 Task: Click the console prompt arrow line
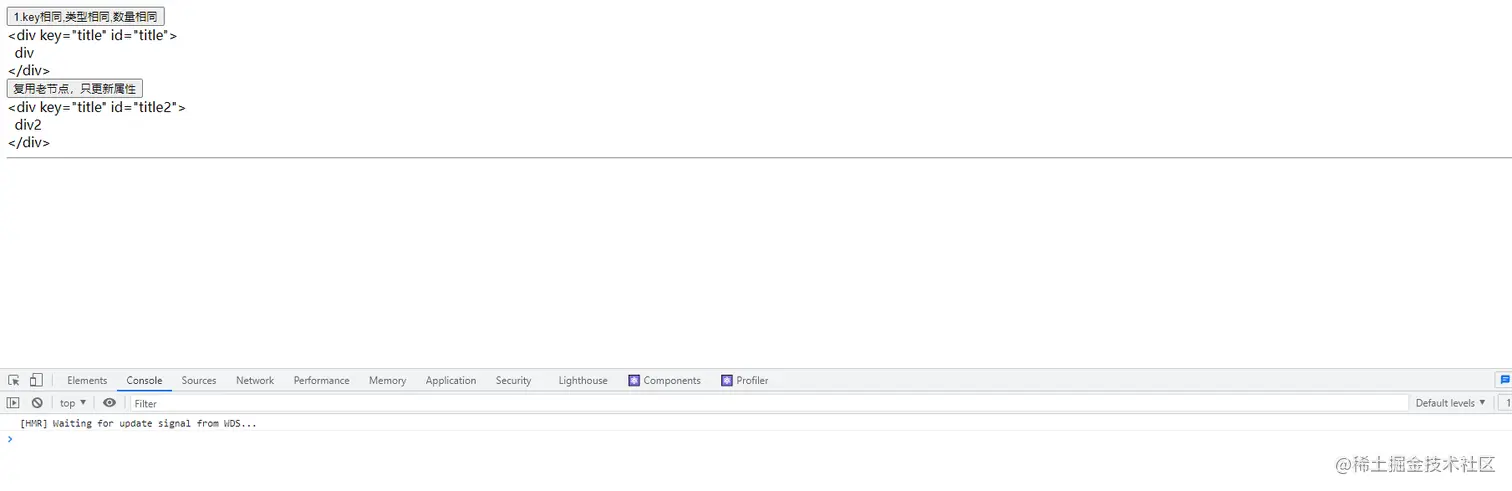point(756,439)
